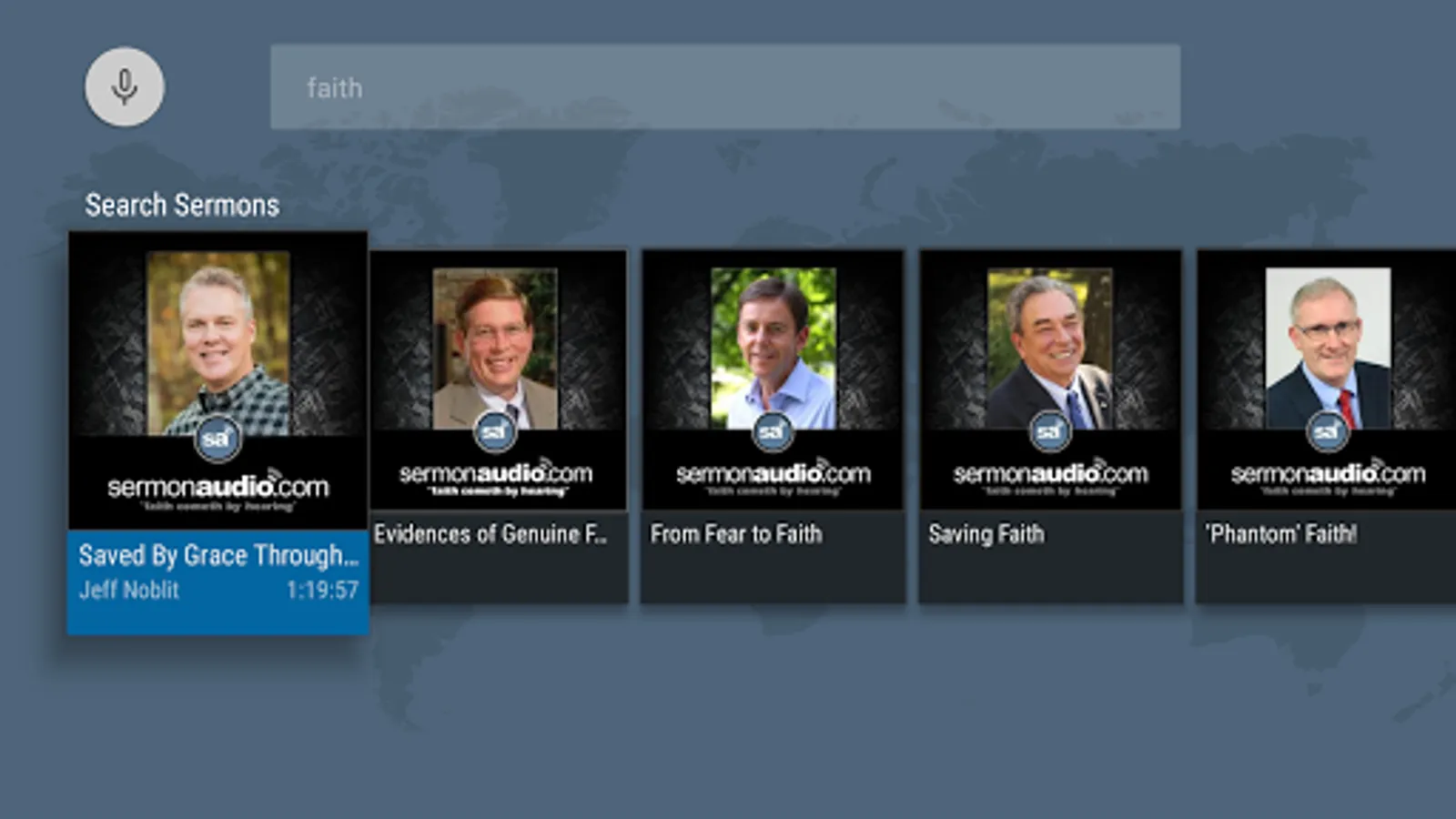Image resolution: width=1456 pixels, height=819 pixels.
Task: Focus the search field containing "faith"
Action: pyautogui.click(x=725, y=87)
